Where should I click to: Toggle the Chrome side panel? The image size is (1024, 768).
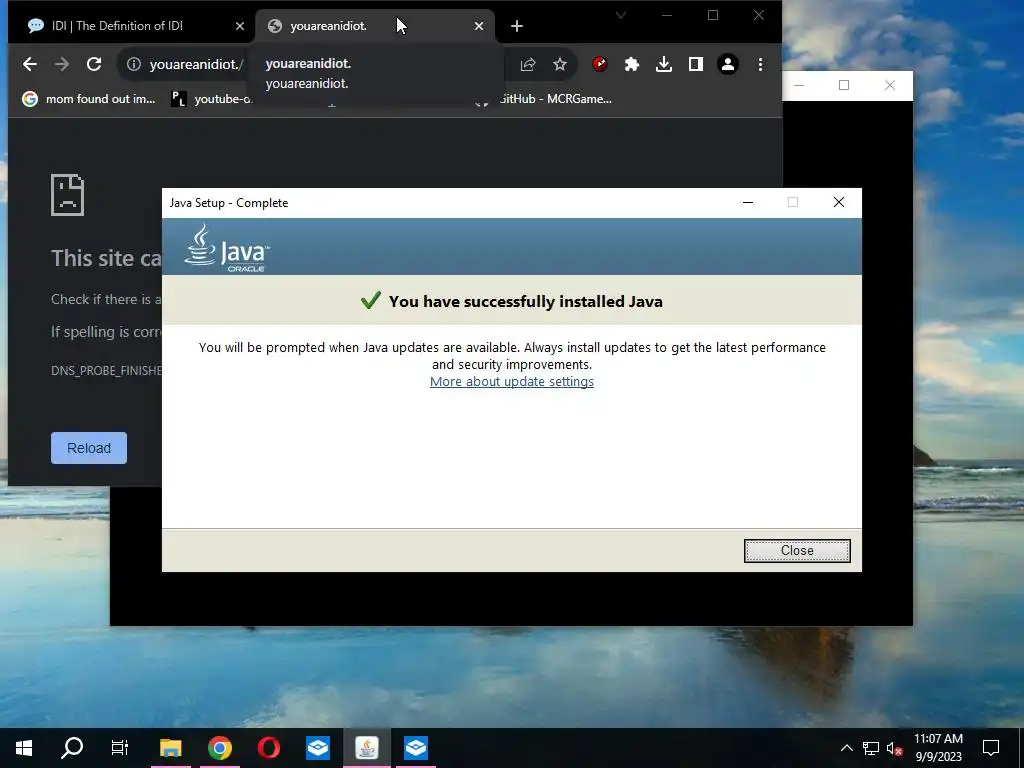click(x=696, y=64)
